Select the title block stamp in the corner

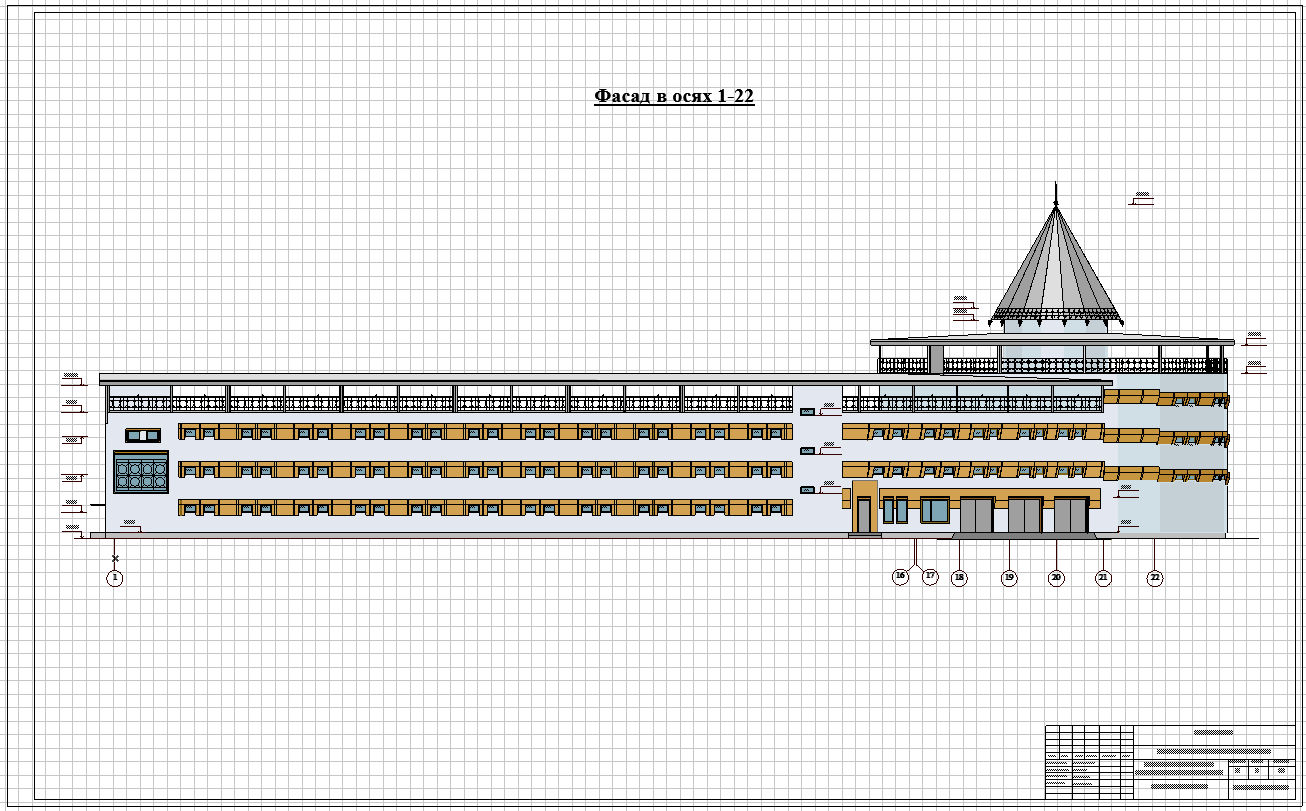coord(1170,762)
